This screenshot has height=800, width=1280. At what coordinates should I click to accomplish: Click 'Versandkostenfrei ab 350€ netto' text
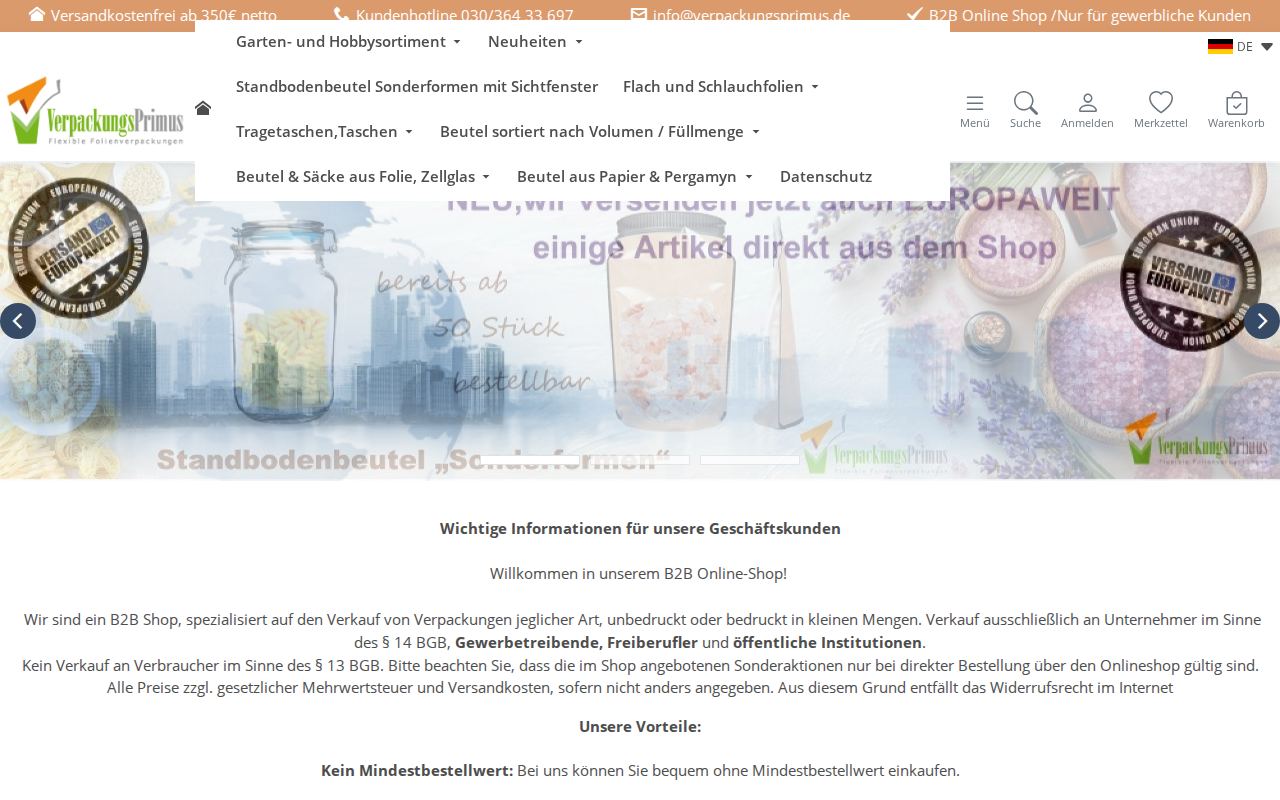[164, 15]
